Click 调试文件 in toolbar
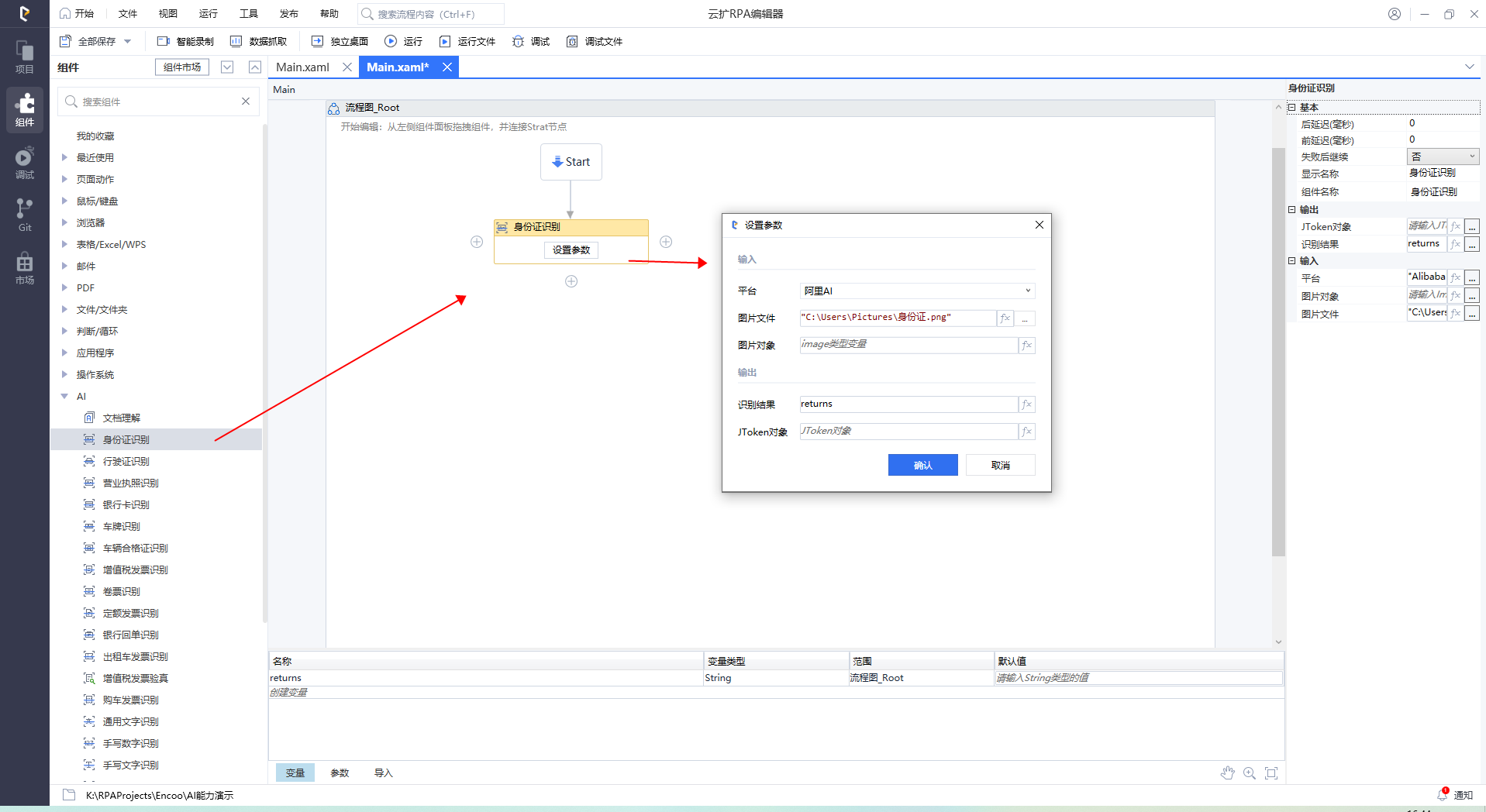This screenshot has height=812, width=1486. pos(595,41)
